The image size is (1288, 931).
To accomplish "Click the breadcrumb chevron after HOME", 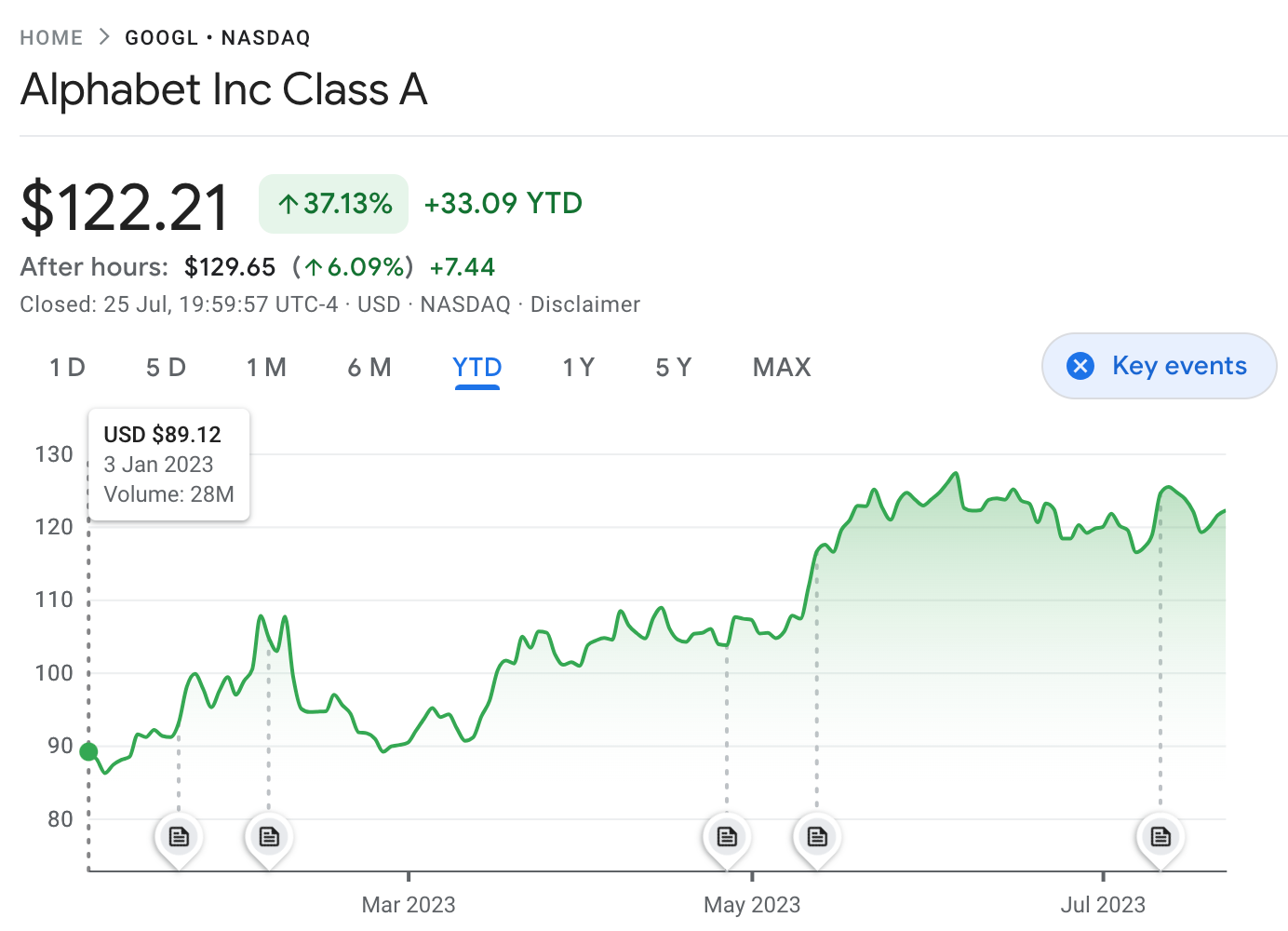I will pos(104,37).
